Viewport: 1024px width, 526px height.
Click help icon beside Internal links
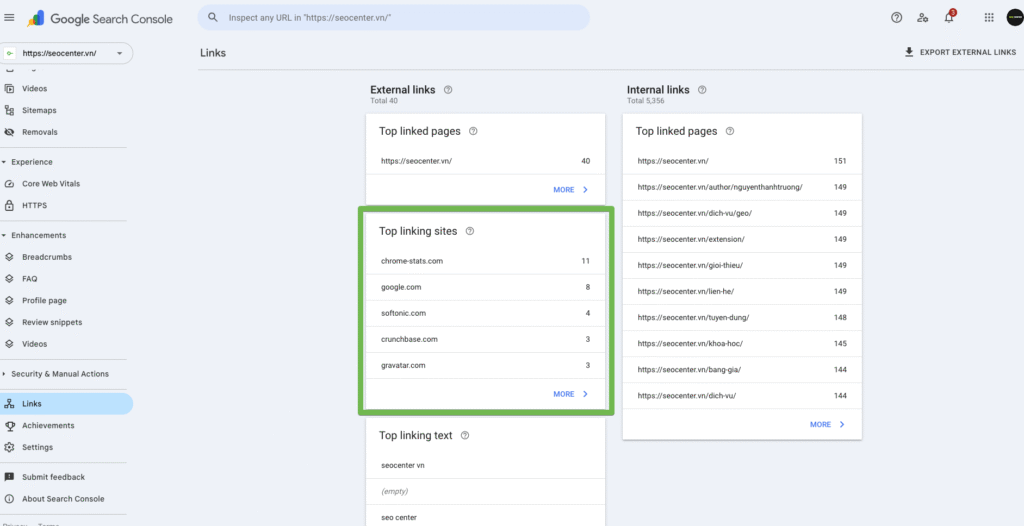(x=702, y=90)
